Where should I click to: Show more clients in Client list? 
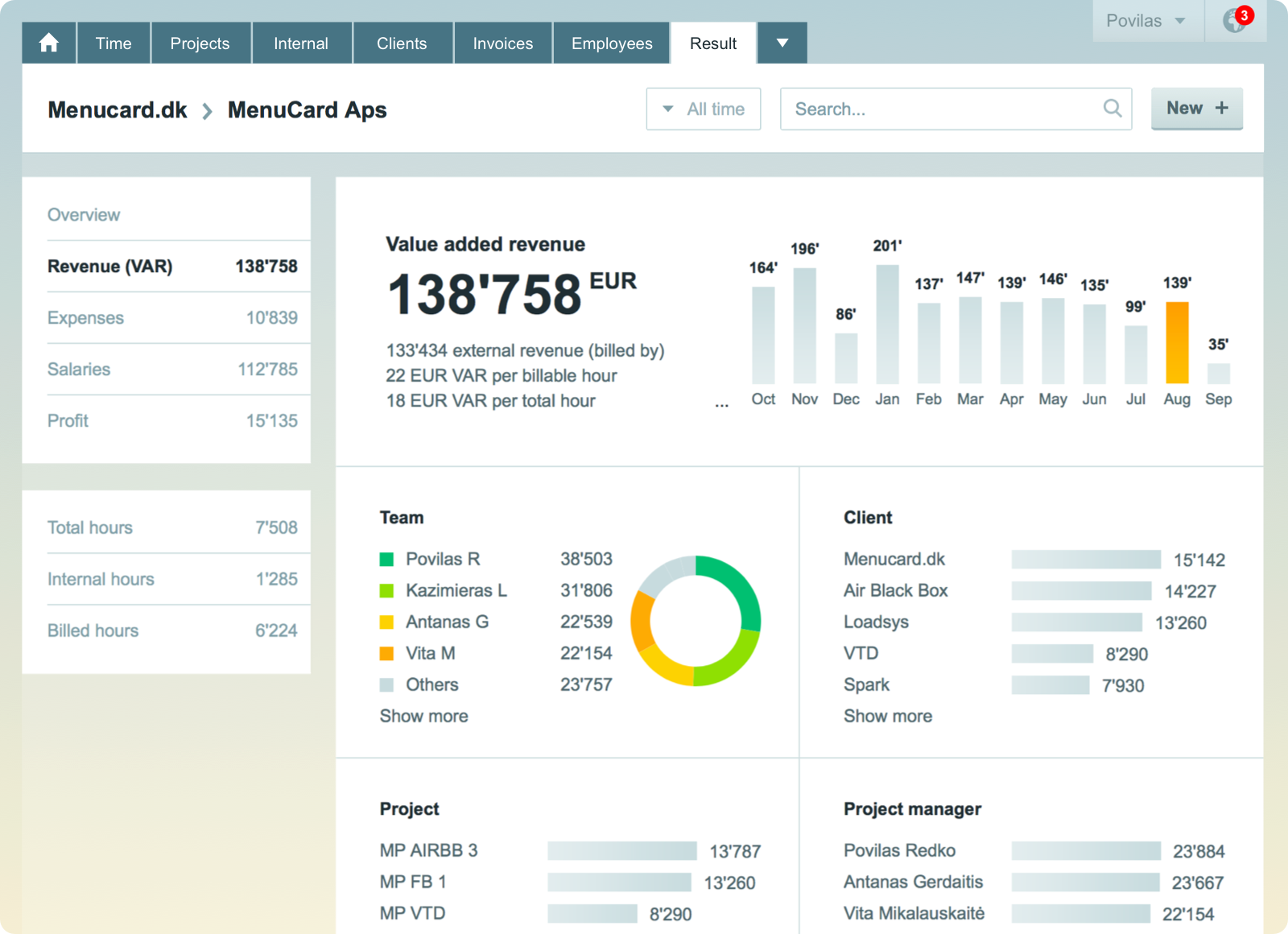click(888, 716)
